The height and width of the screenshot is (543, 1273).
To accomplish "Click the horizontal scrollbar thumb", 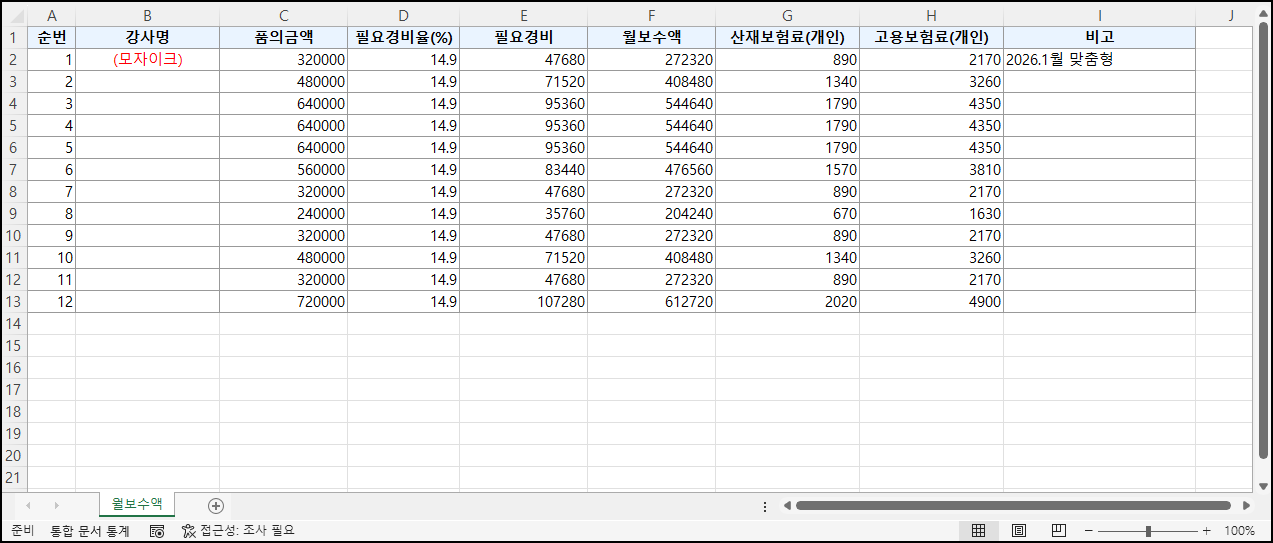I will pos(1012,506).
